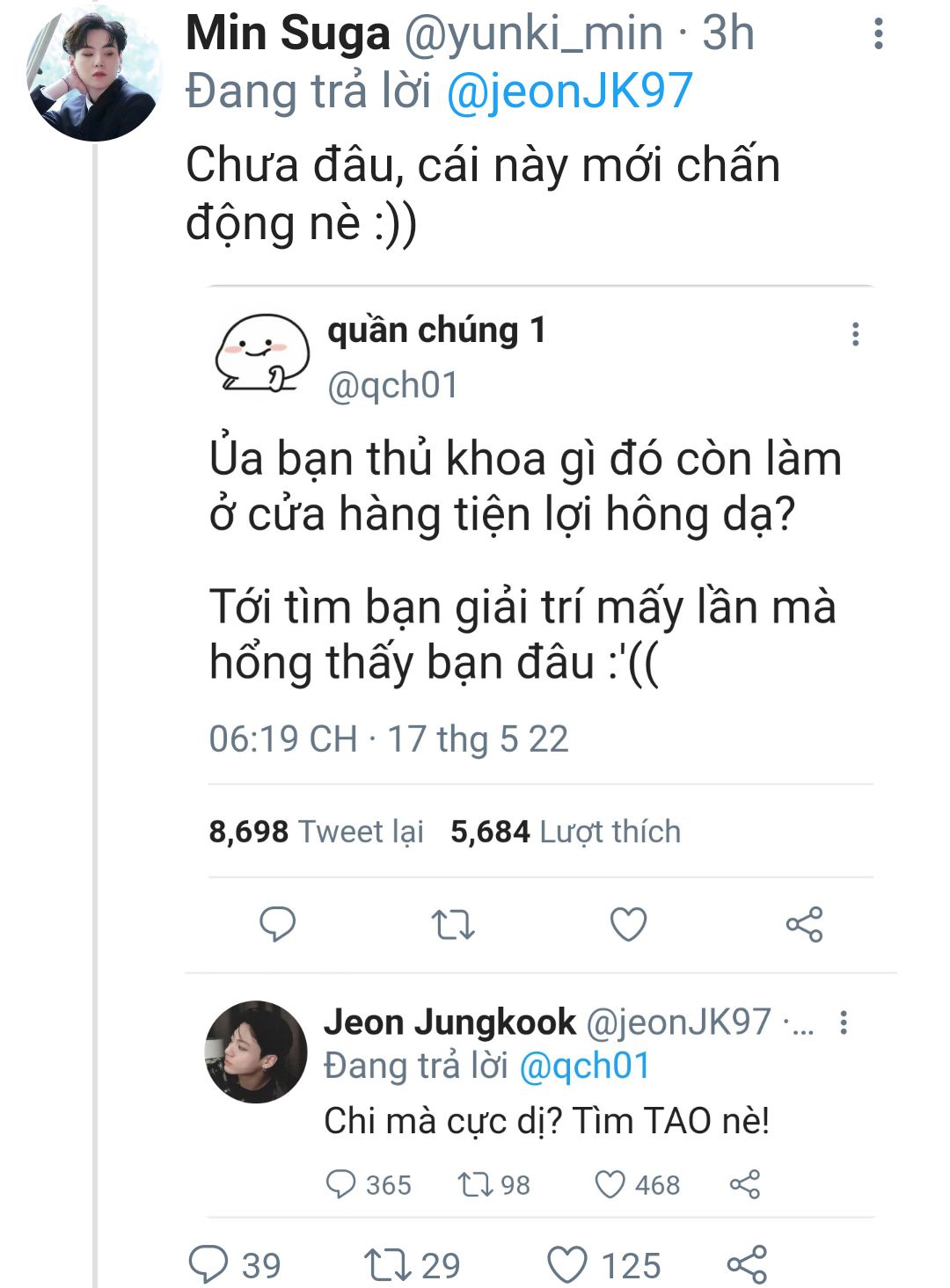Retweet Min Suga's tweet with 29 retweets
The width and height of the screenshot is (950, 1288).
pyautogui.click(x=388, y=1265)
